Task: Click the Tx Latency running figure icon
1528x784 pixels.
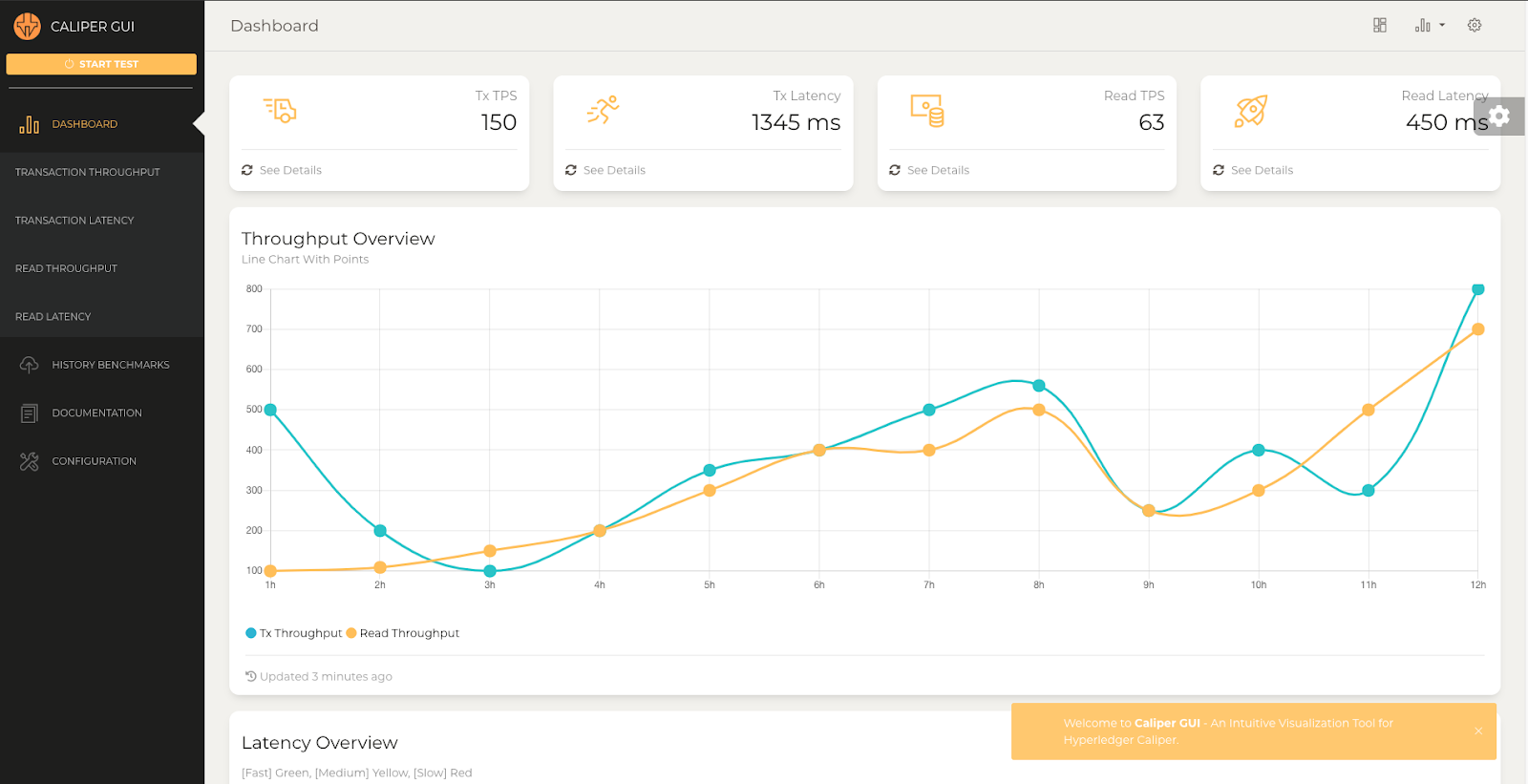Action: coord(604,110)
